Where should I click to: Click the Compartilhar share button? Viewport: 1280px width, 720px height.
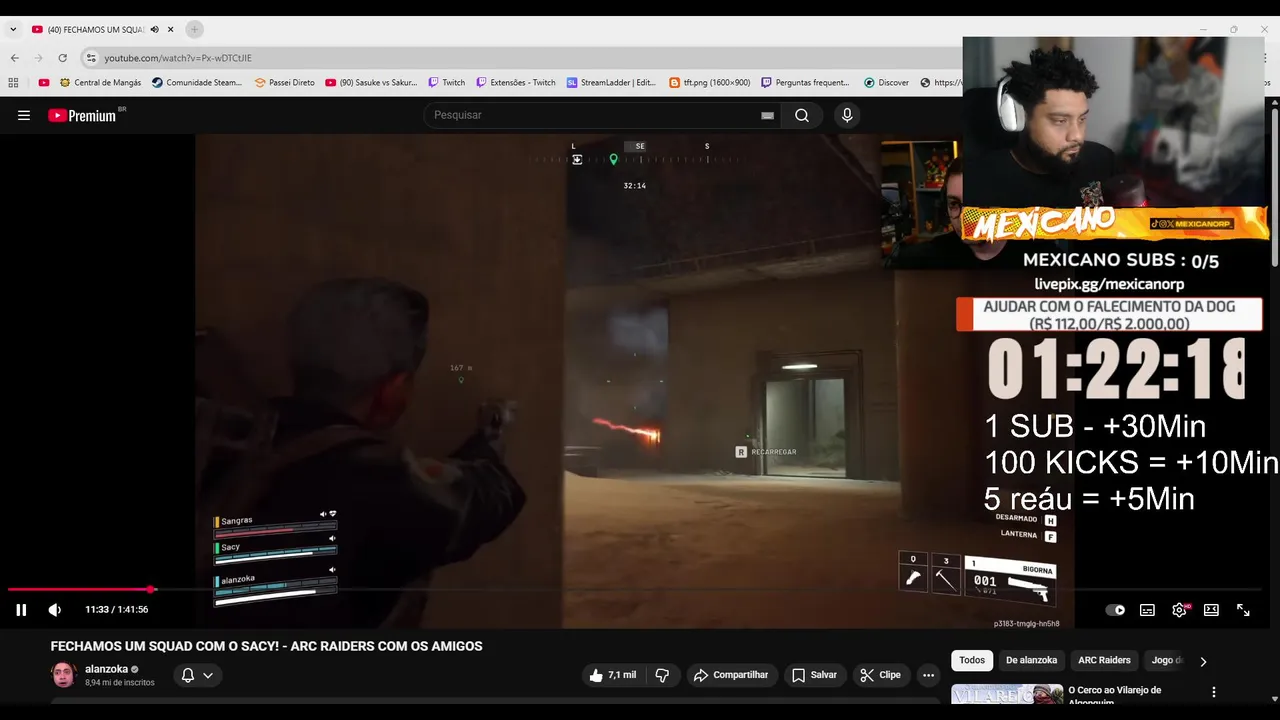click(731, 675)
